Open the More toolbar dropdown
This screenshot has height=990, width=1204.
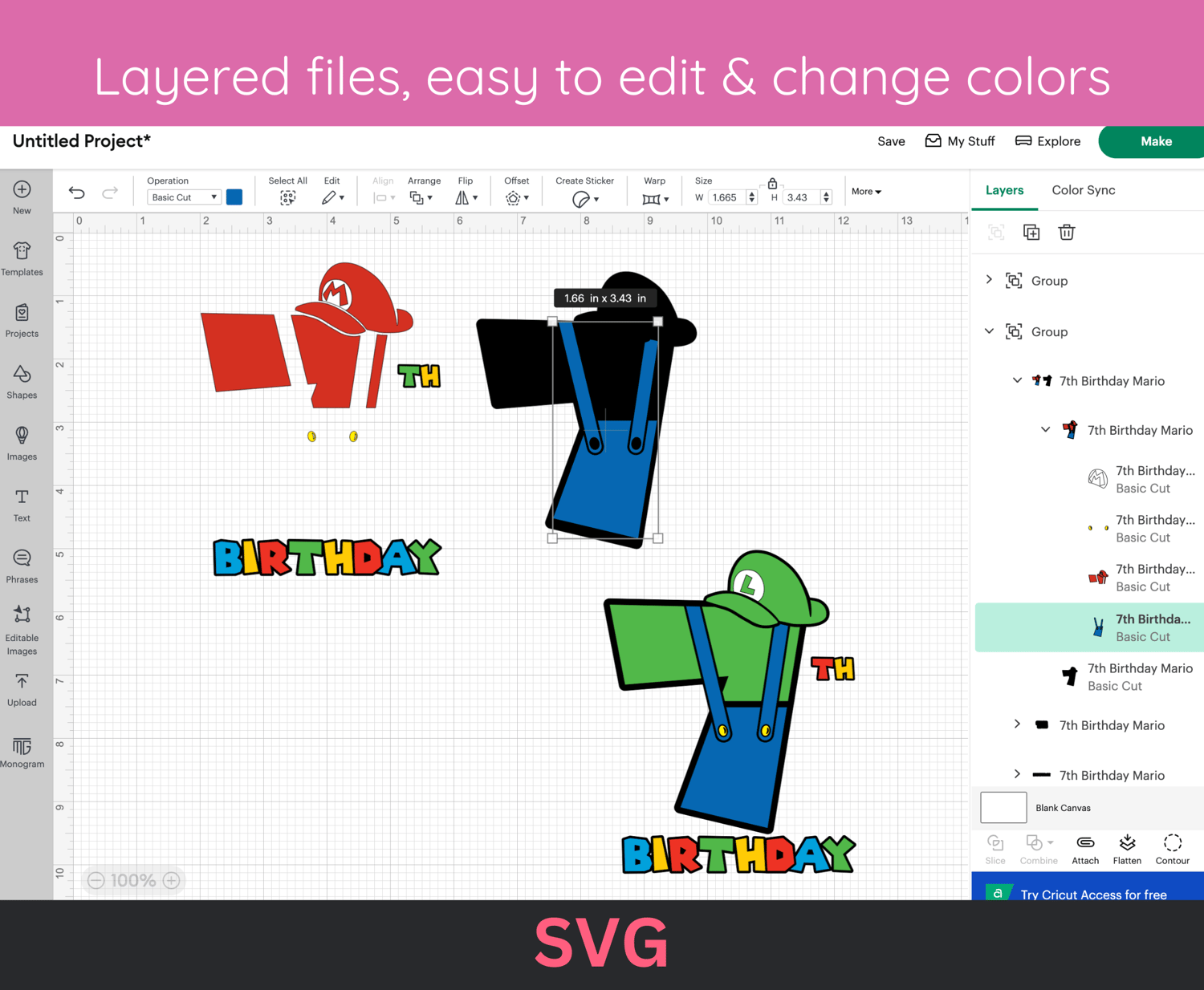tap(866, 192)
